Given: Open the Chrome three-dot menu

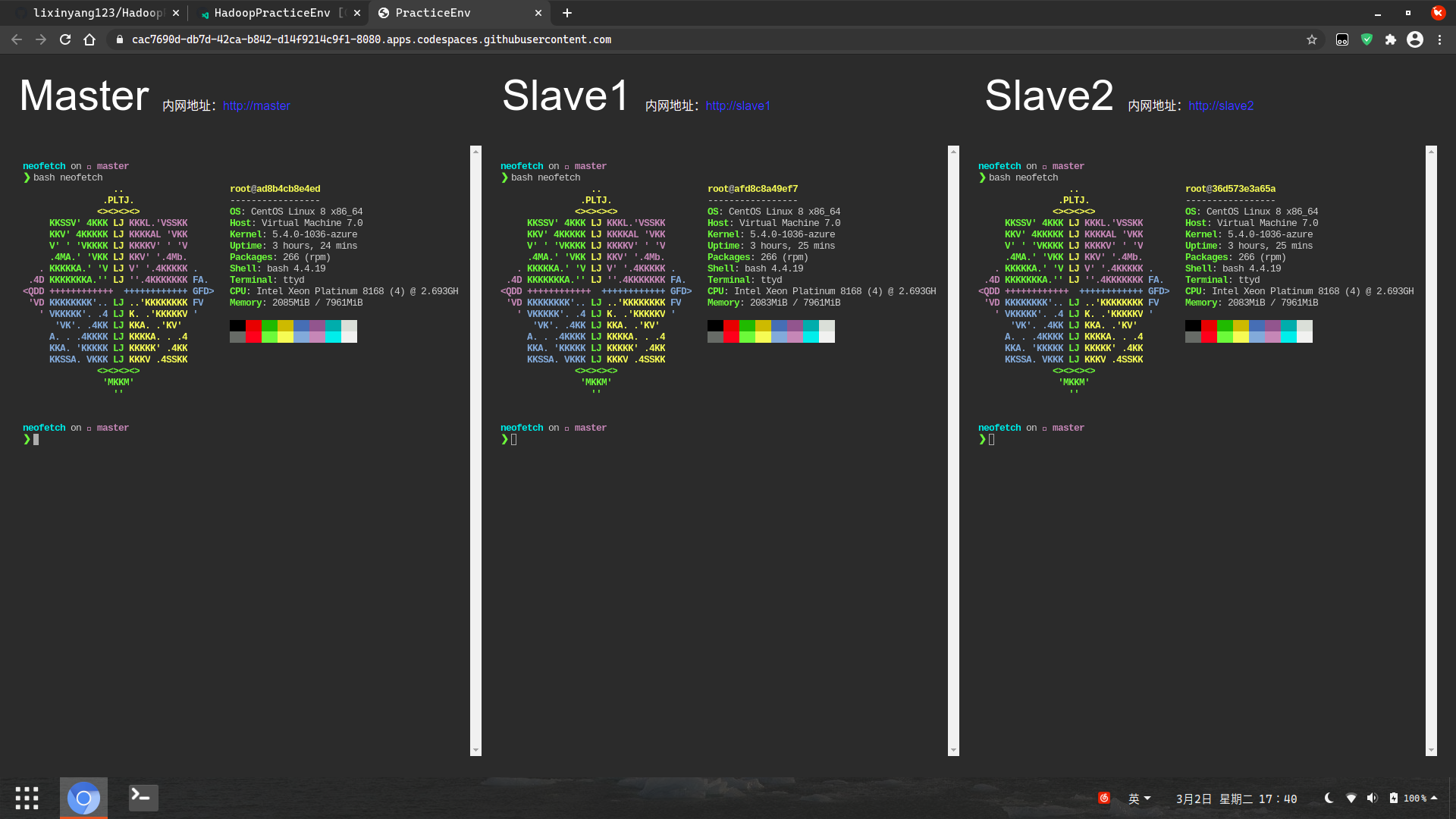Looking at the screenshot, I should pyautogui.click(x=1439, y=39).
